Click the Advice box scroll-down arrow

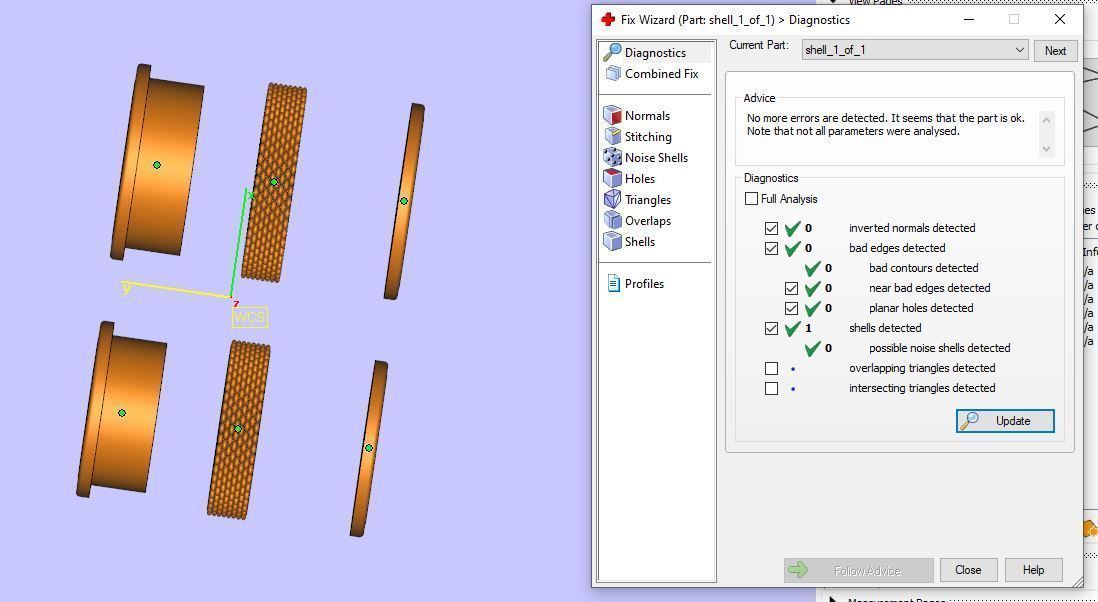tap(1046, 148)
